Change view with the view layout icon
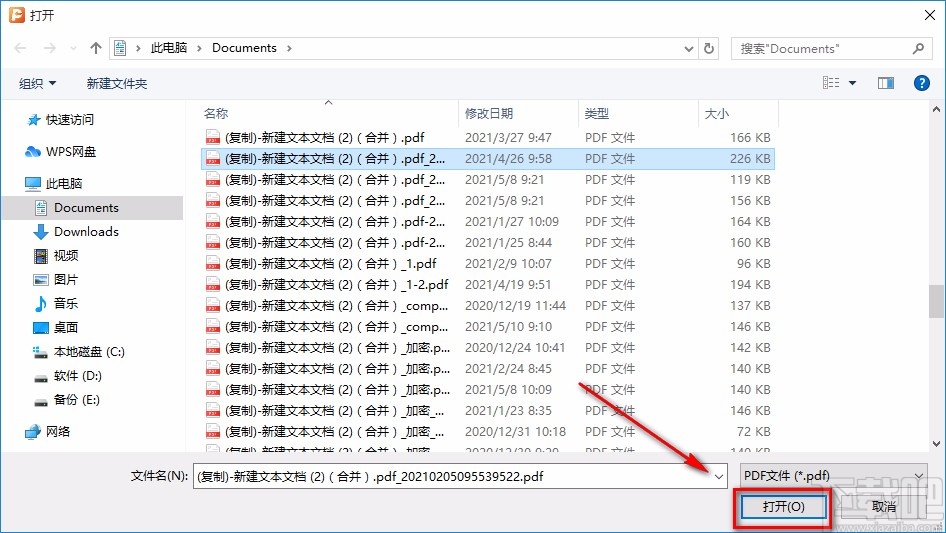Screen dimensions: 946x533 click(831, 83)
